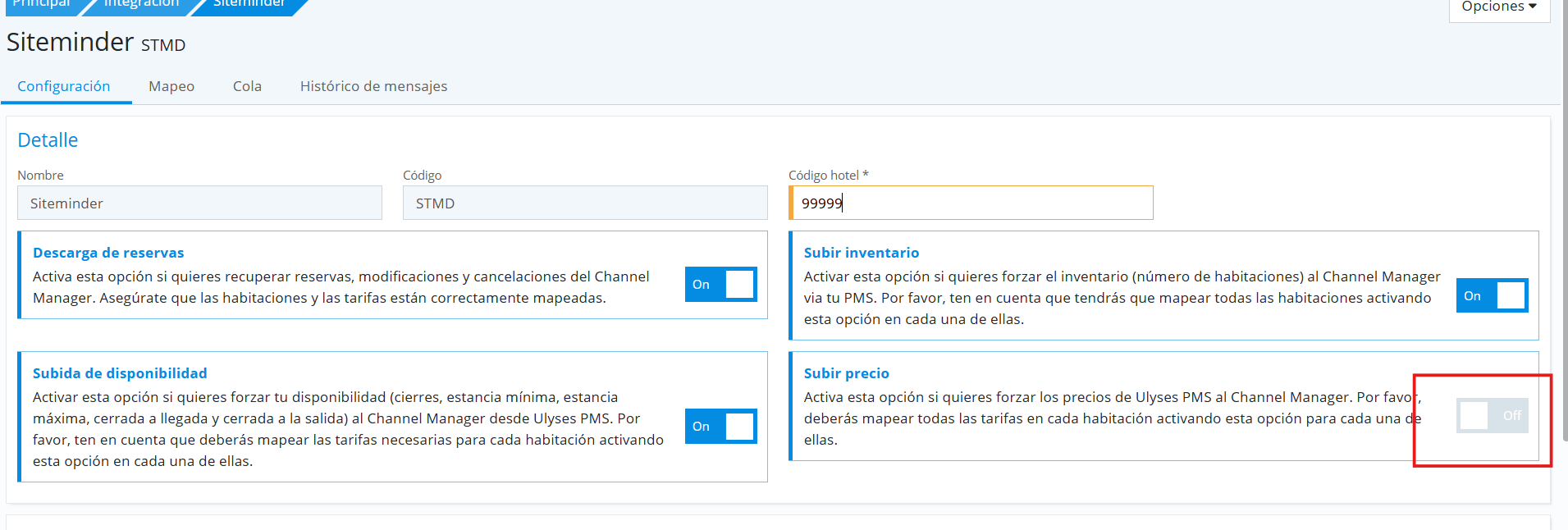
Task: Open the Cola tab
Action: 247,86
